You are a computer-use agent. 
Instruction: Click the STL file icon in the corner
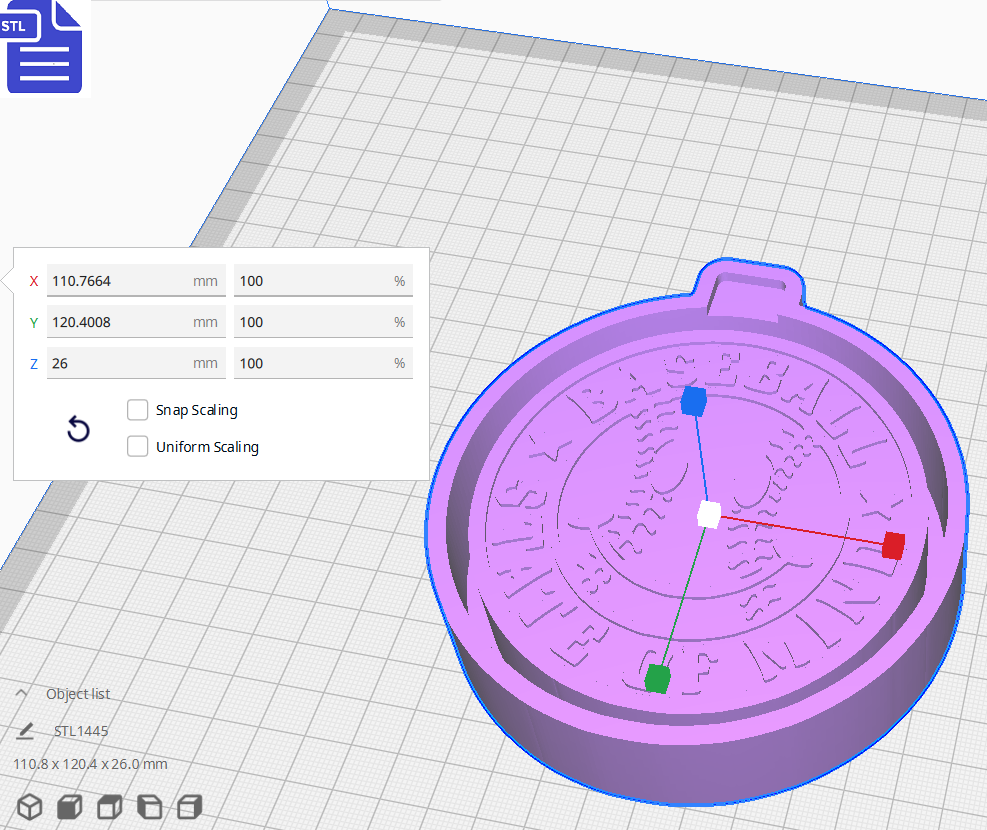[x=44, y=47]
